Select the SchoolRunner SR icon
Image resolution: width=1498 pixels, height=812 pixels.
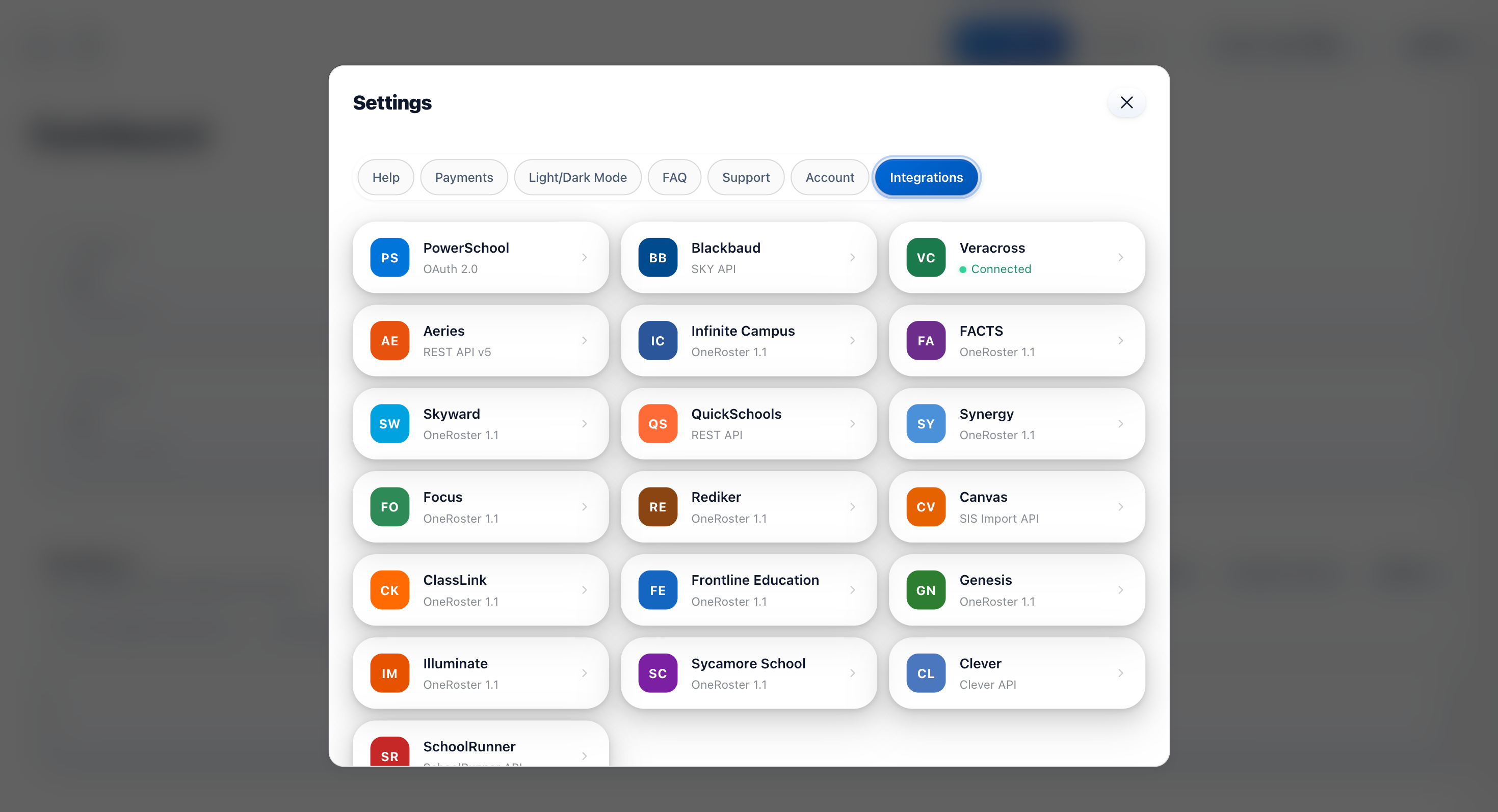(389, 755)
